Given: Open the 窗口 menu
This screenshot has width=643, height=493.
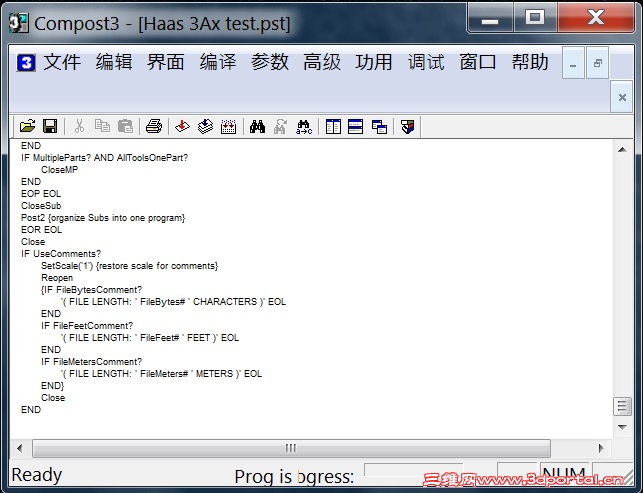Looking at the screenshot, I should pos(478,62).
